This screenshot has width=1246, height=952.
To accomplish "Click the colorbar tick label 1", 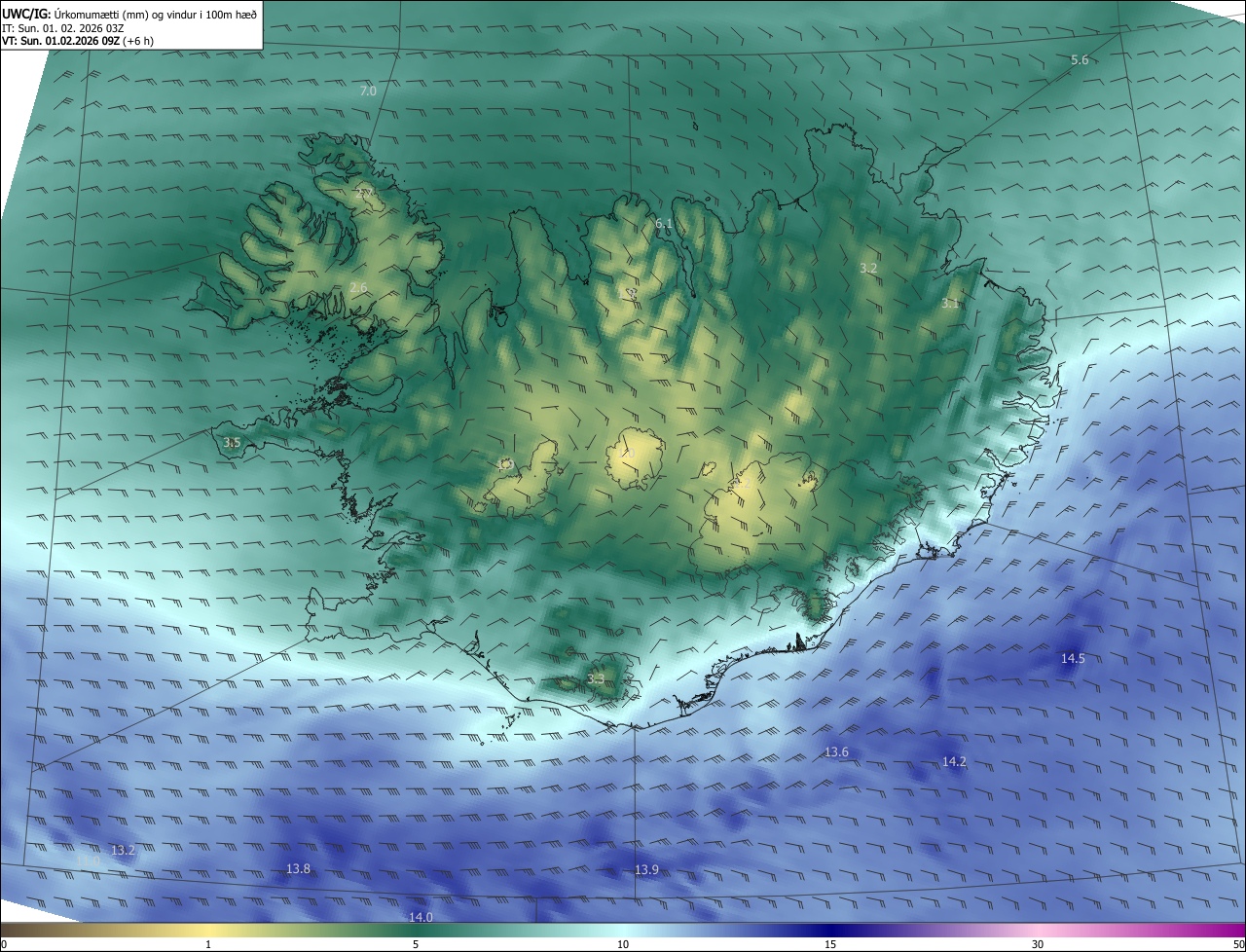I will click(208, 945).
